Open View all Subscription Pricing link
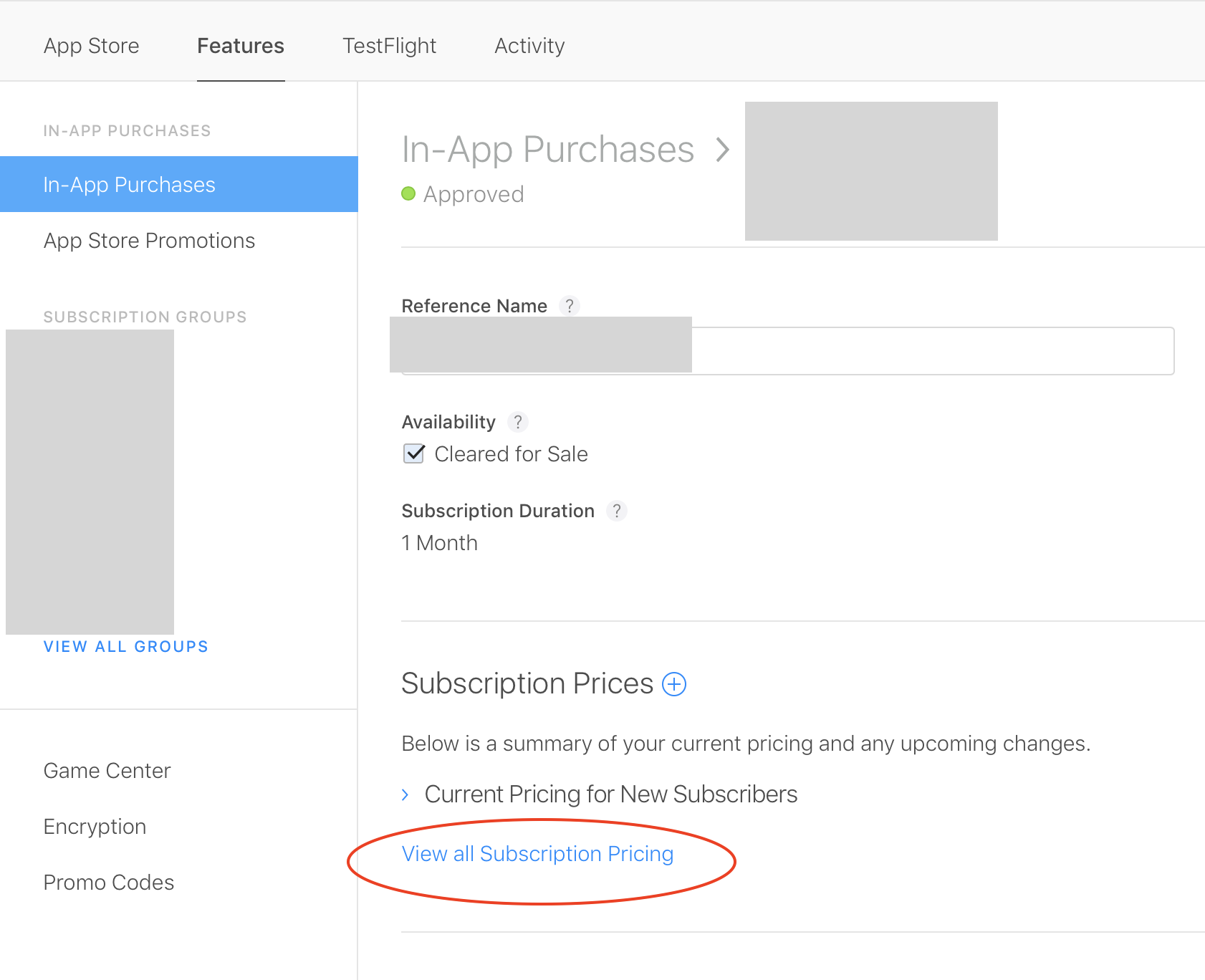 pos(537,854)
